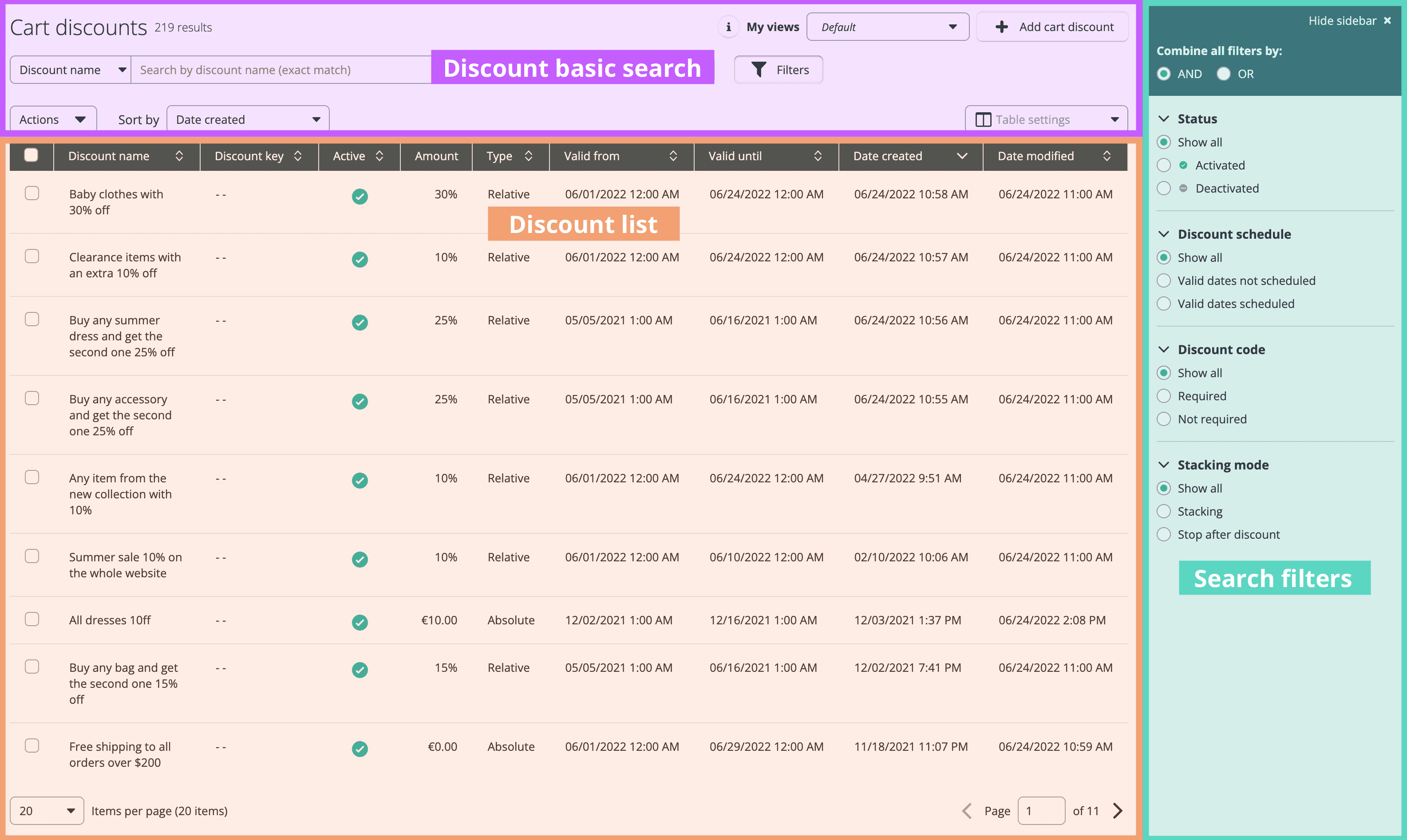The image size is (1407, 840).
Task: Toggle the select-all header checkbox
Action: (x=32, y=155)
